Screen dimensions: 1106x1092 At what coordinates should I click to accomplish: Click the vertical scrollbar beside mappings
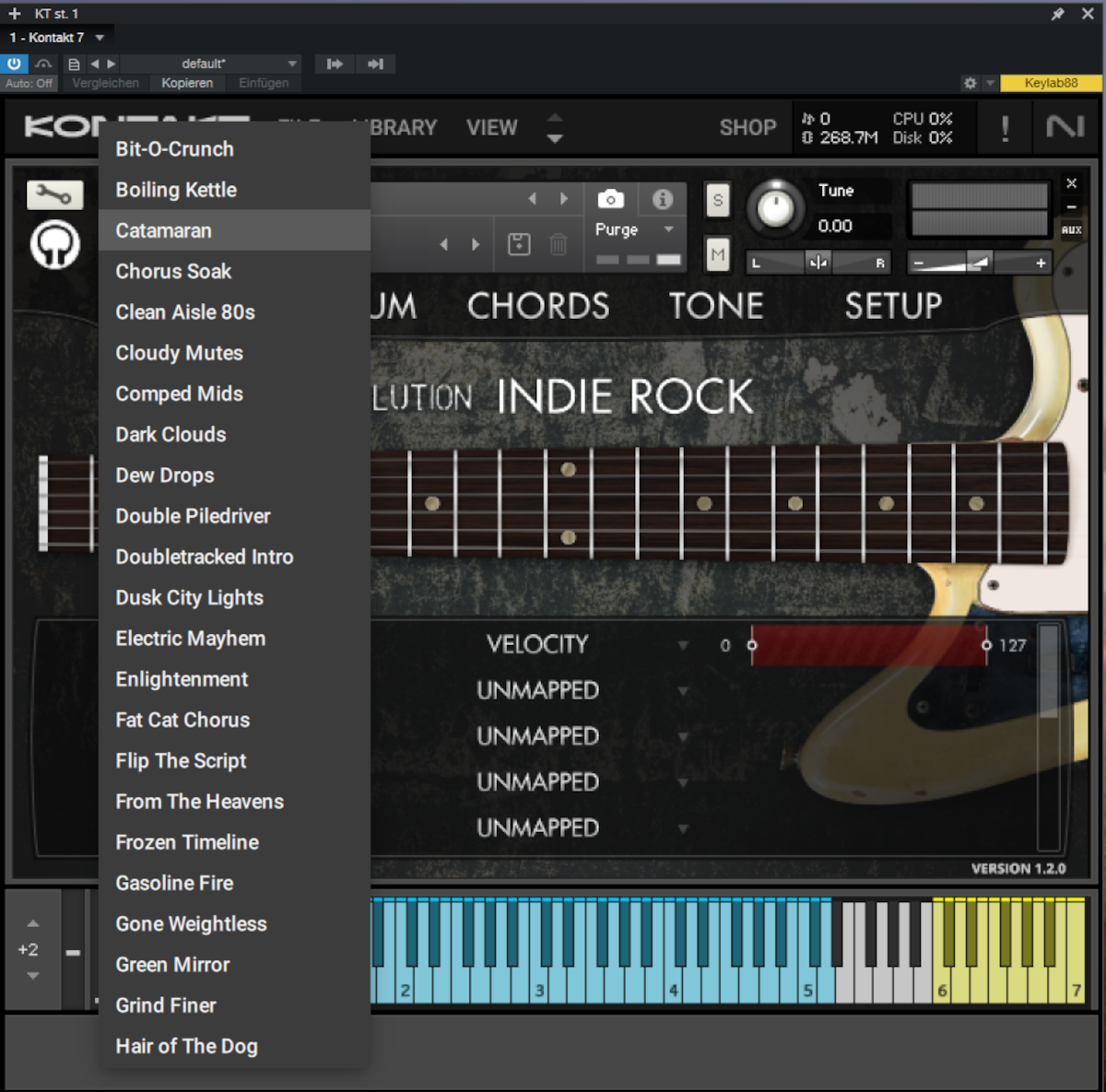pyautogui.click(x=1048, y=737)
